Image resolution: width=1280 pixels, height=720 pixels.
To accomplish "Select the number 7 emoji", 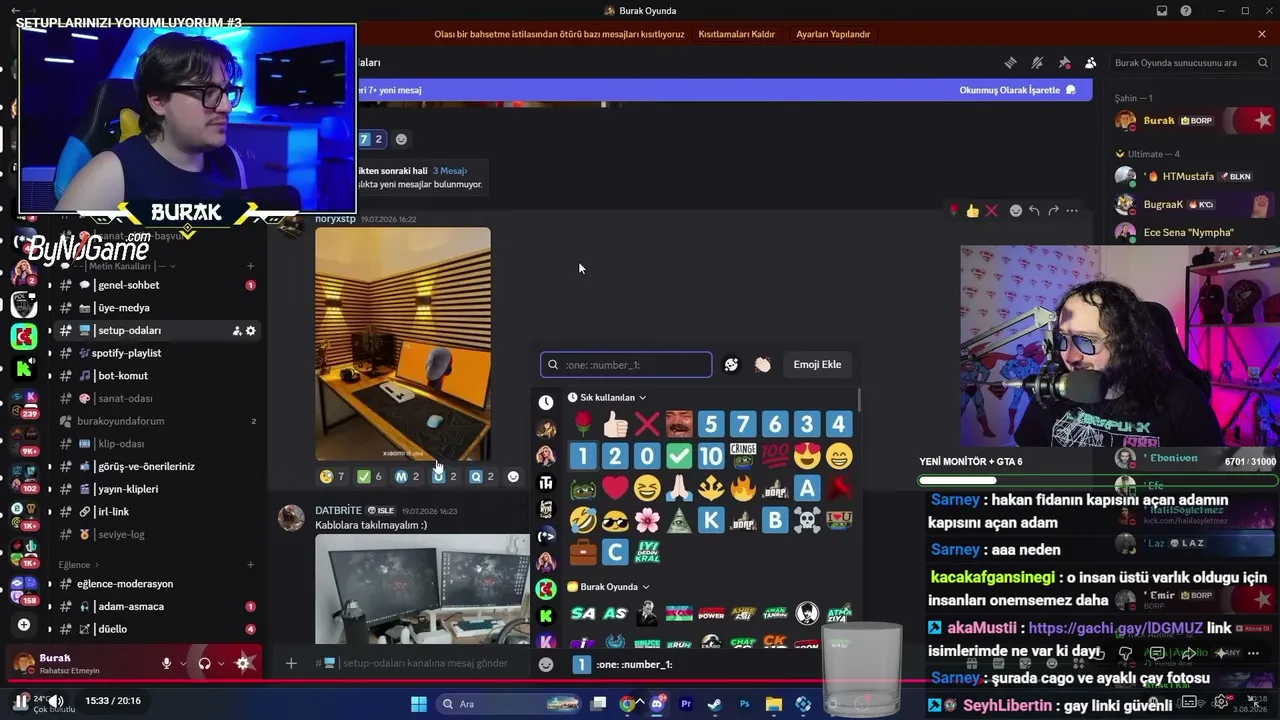I will pos(743,424).
